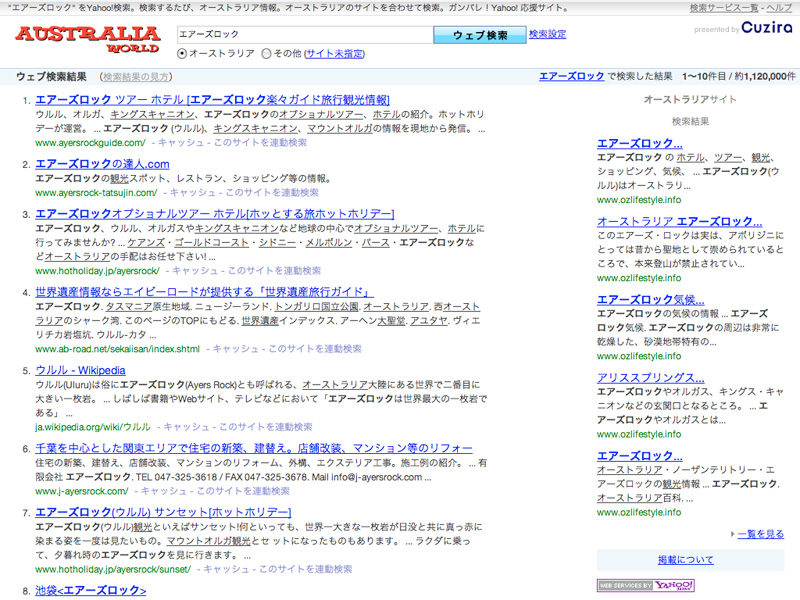Open sidebar オーストラリア エアーズロック... link
The image size is (800, 600).
tap(680, 222)
